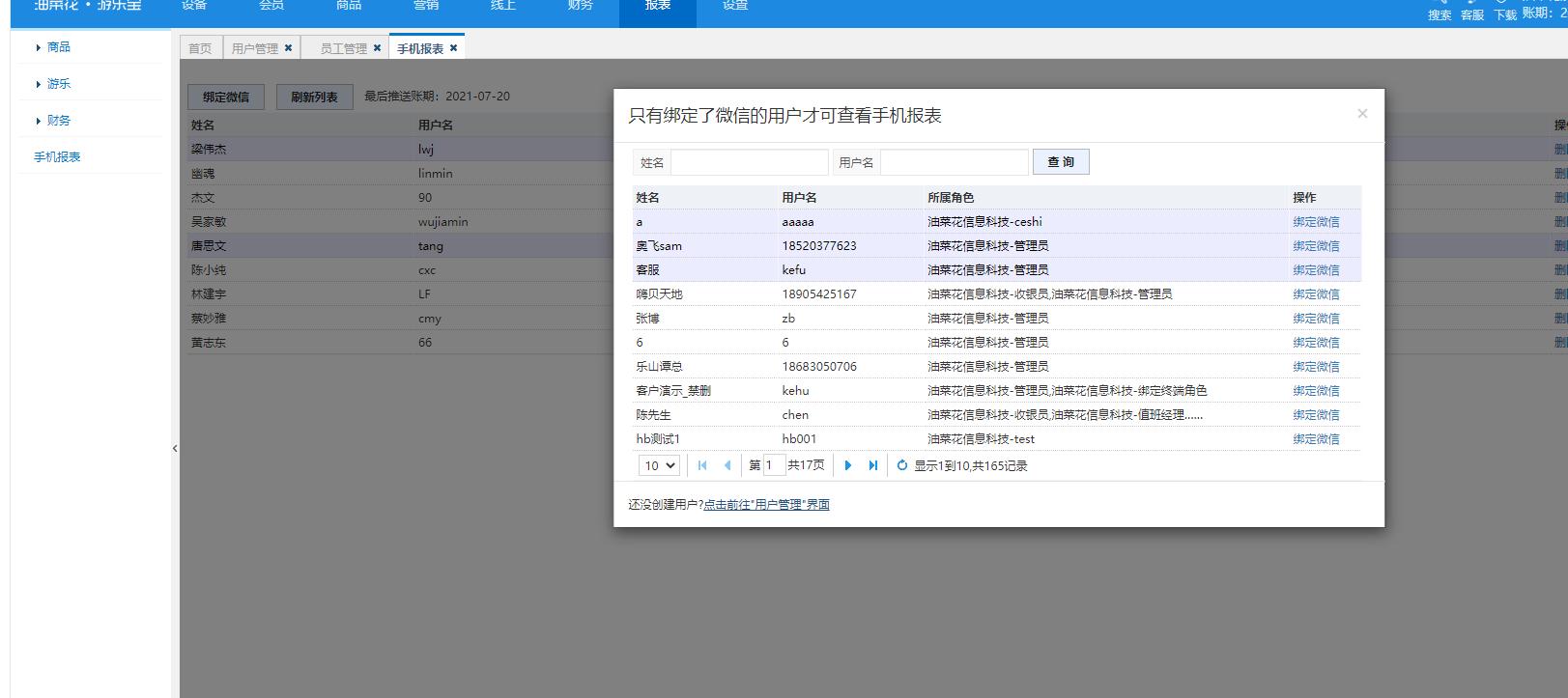
Task: Go to first page in dialog pager
Action: point(702,465)
